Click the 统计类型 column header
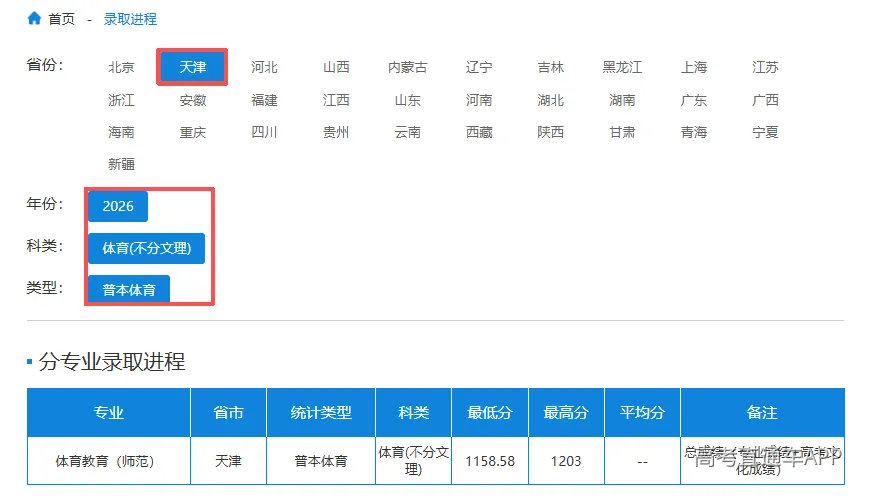Viewport: 871px width, 497px height. point(321,412)
